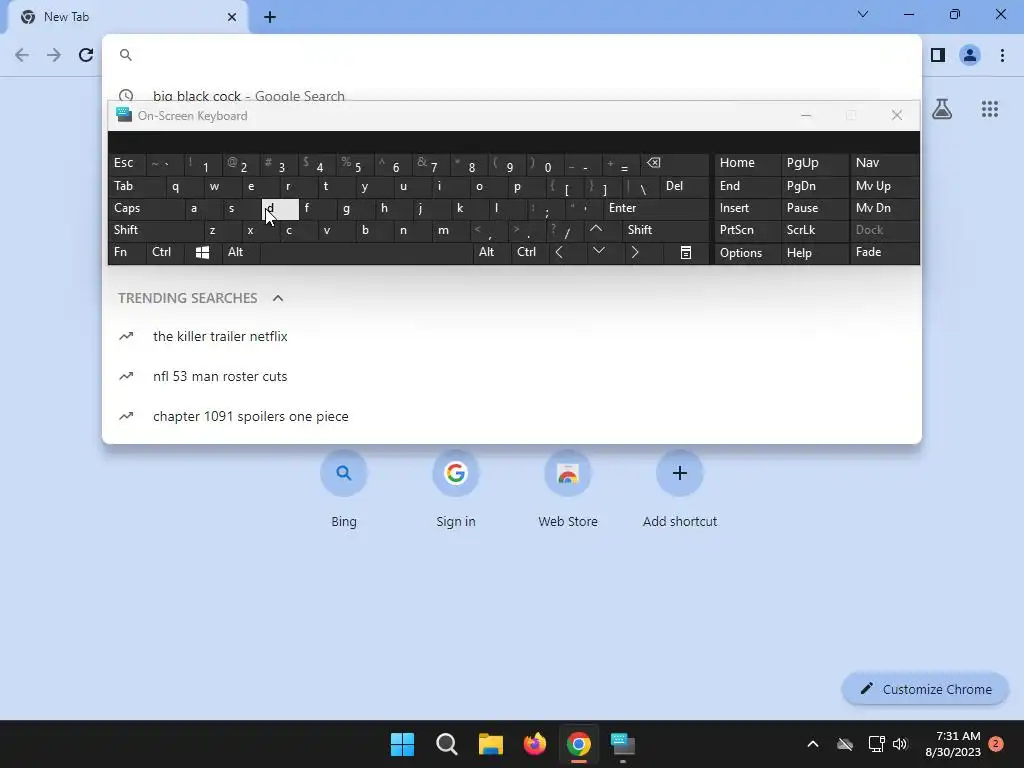
Task: Open Customize Chrome
Action: pyautogui.click(x=925, y=689)
